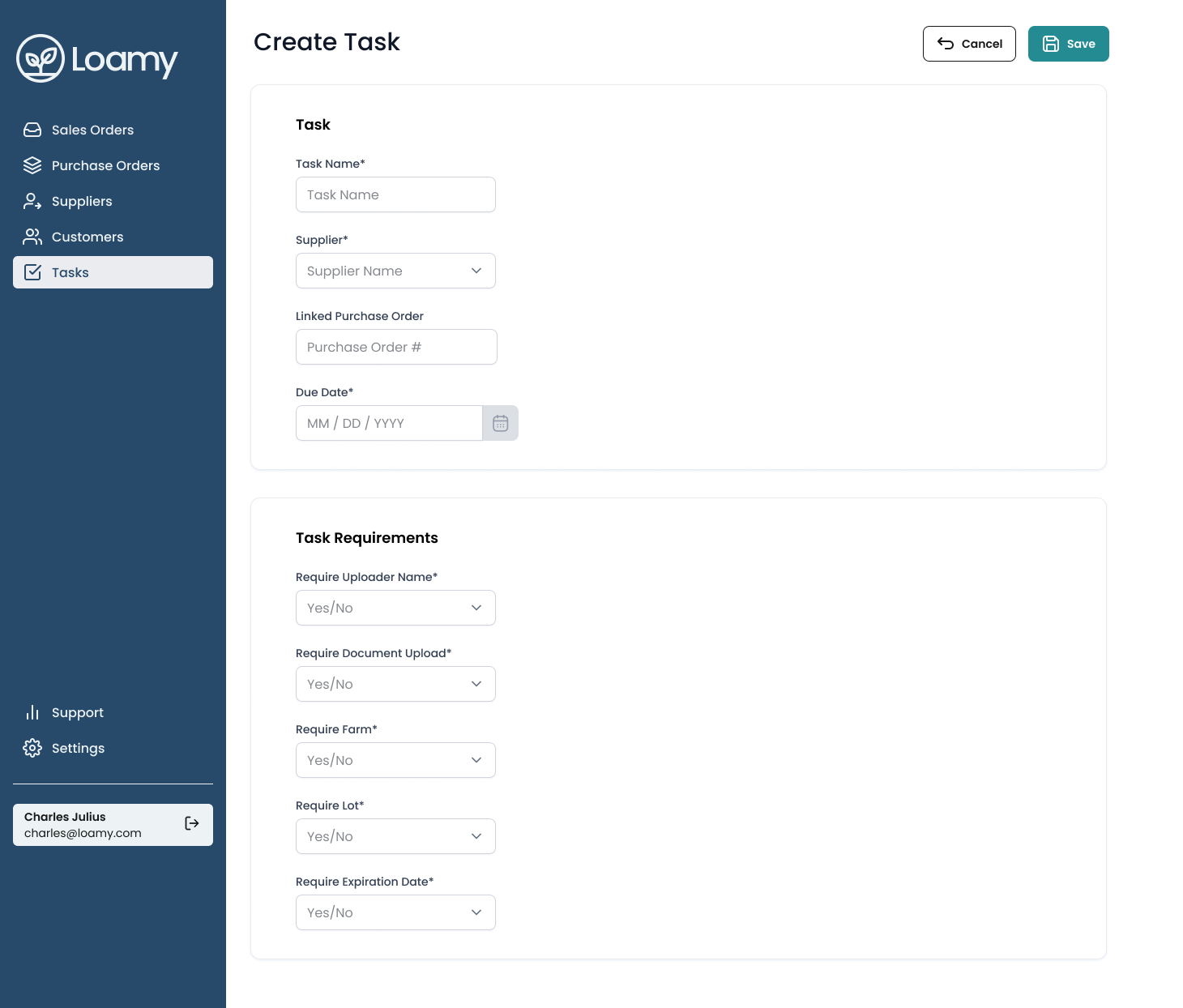Open Sales Orders in the sidebar
Screen dimensions: 1183x1008
point(113,130)
